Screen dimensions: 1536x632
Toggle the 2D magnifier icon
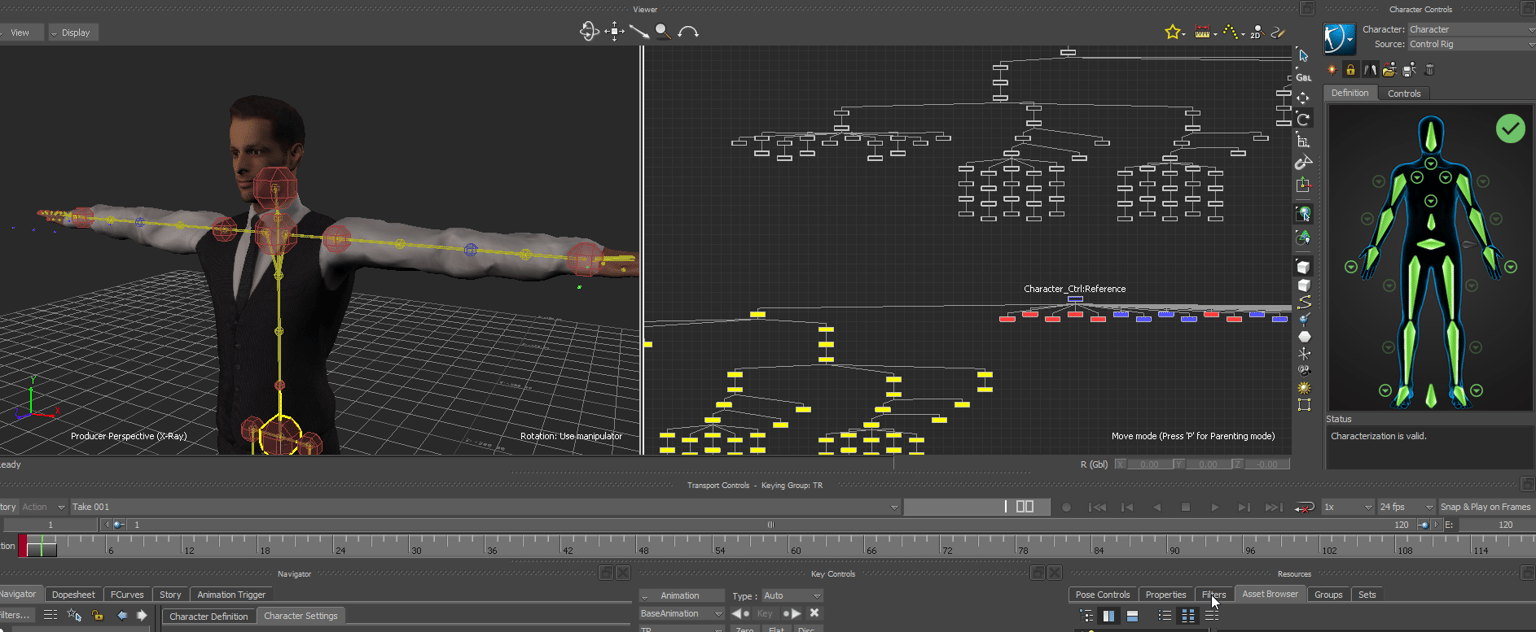pos(1256,32)
